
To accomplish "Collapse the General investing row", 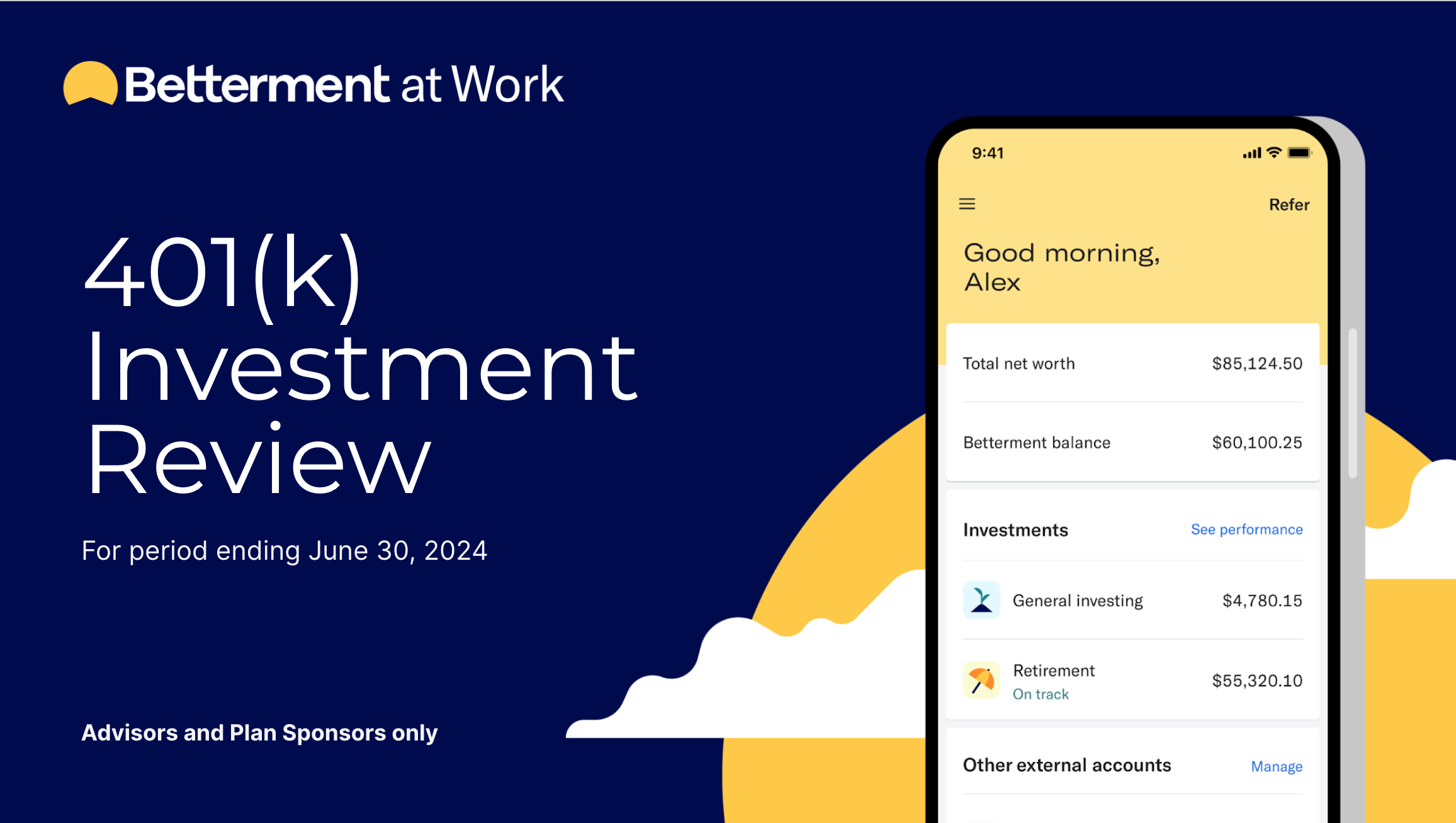I will coord(1078,599).
